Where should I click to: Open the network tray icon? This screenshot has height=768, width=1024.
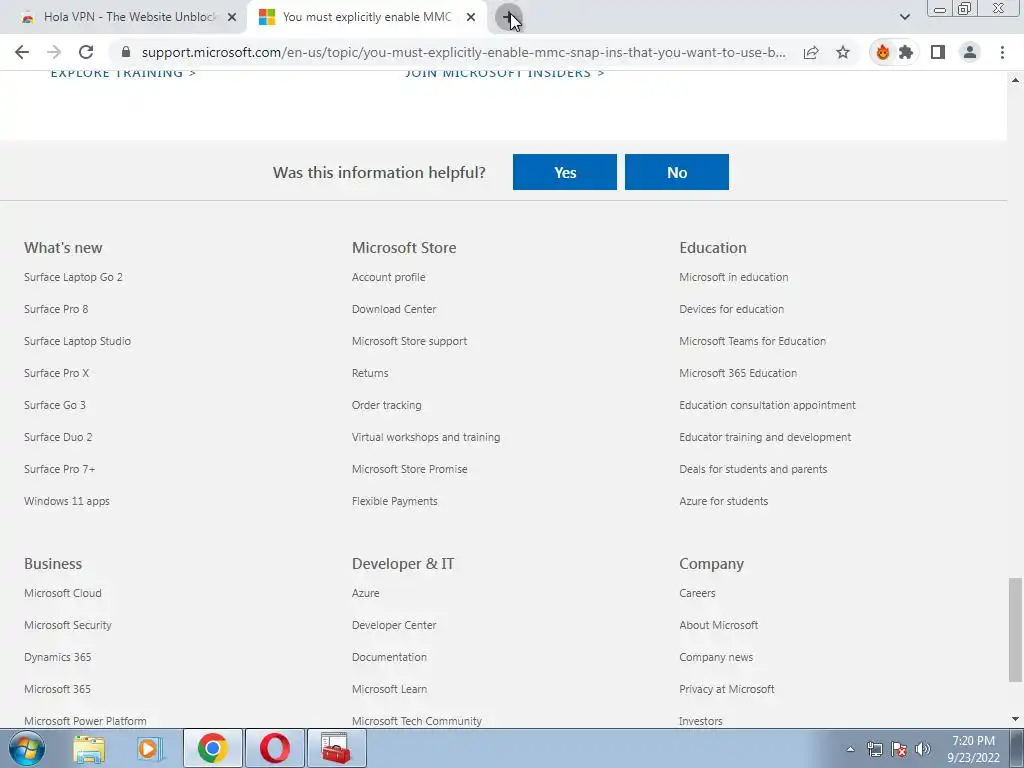[875, 749]
